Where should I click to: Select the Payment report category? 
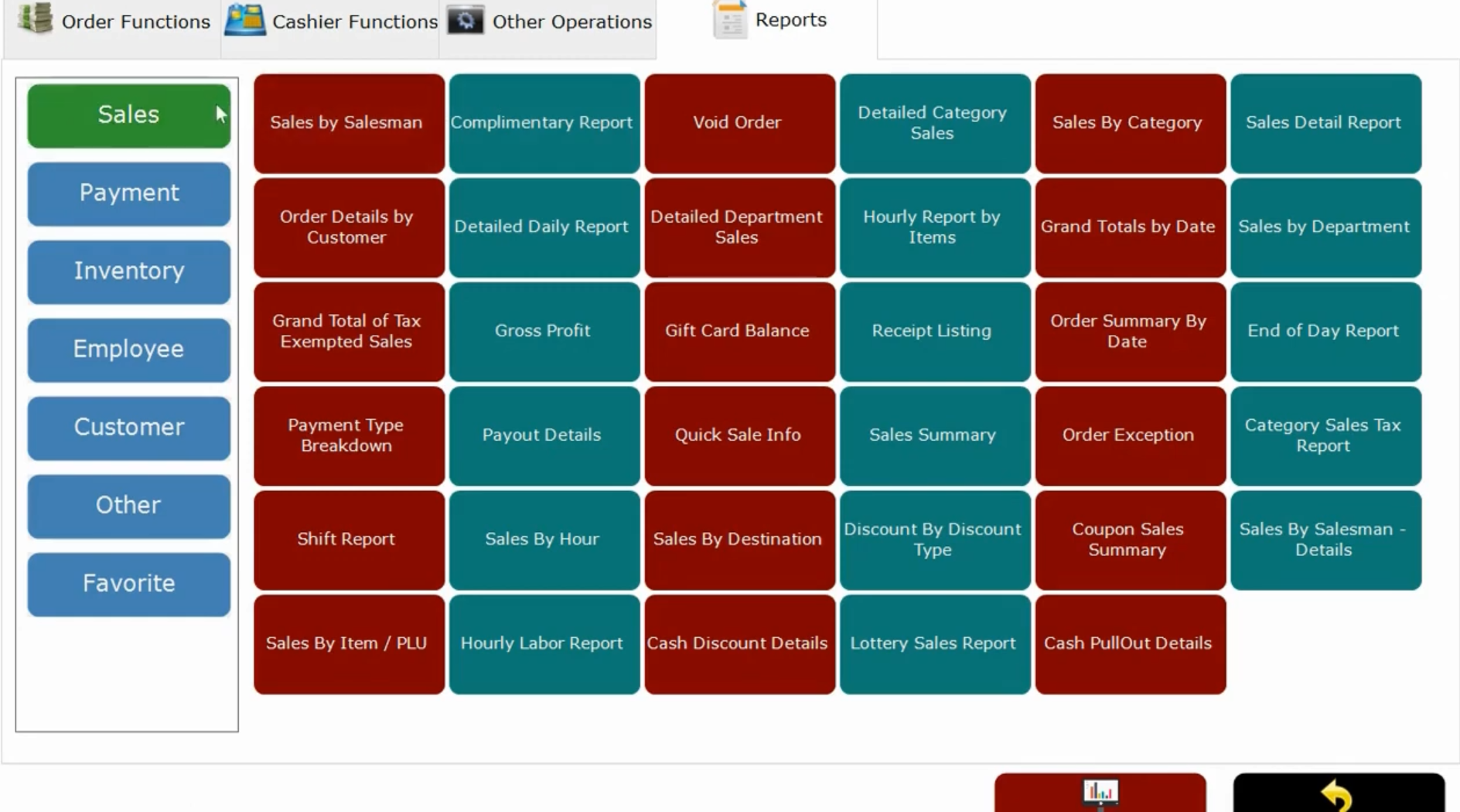(x=128, y=193)
